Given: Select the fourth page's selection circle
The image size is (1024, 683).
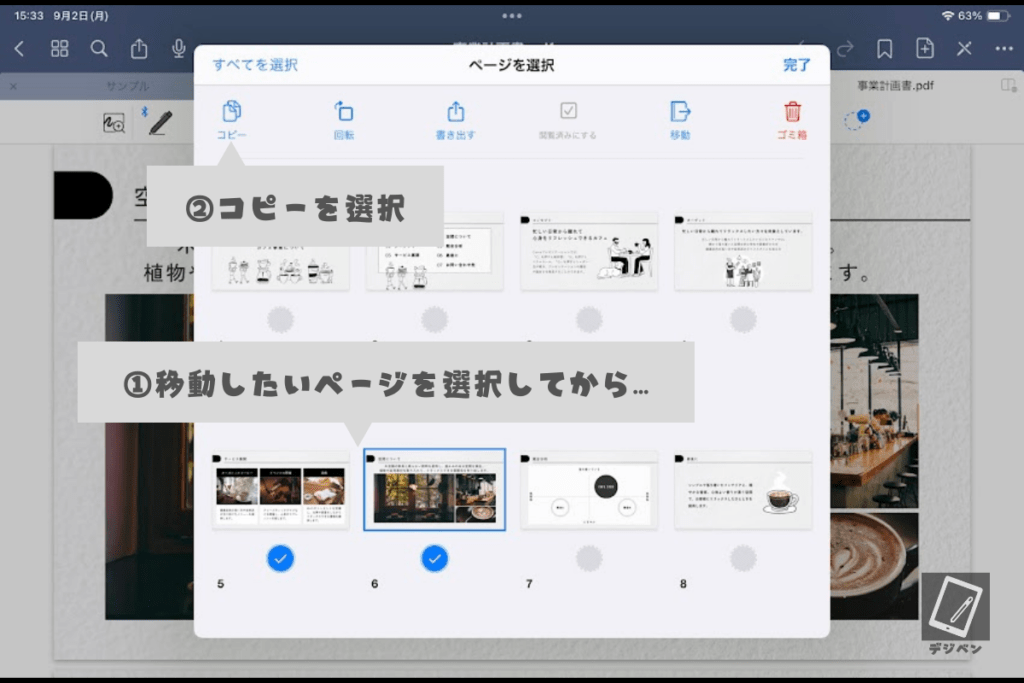Looking at the screenshot, I should coord(743,320).
